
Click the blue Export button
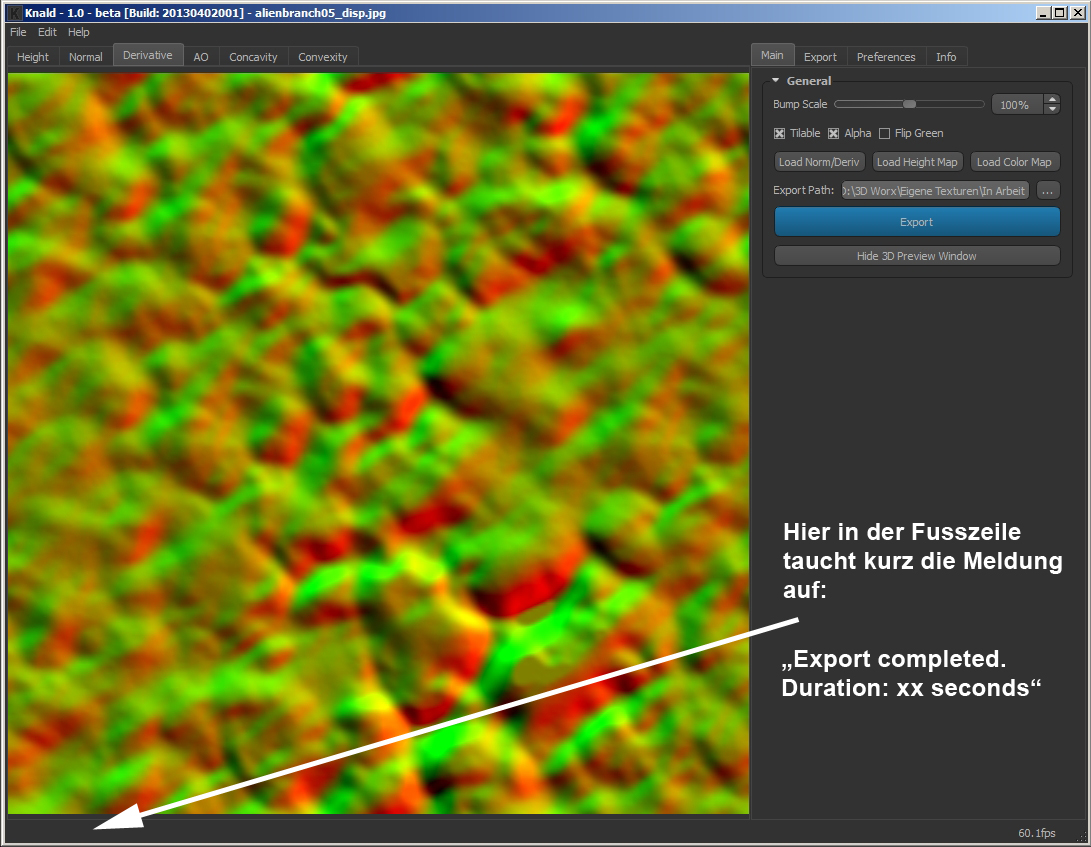pyautogui.click(x=917, y=222)
